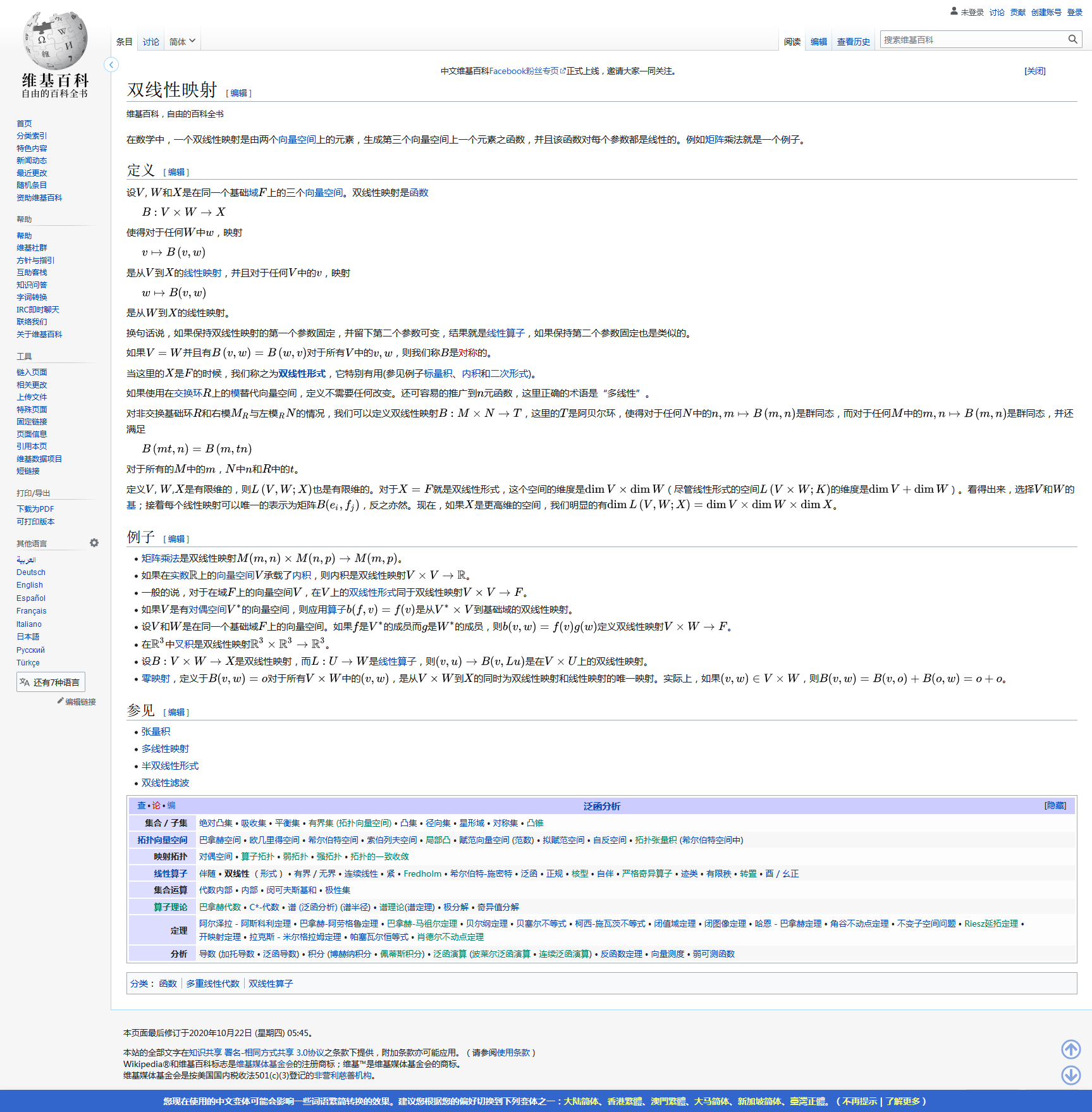Hide the 泛函分析 navigation box
This screenshot has width=1092, height=1112.
point(1055,805)
